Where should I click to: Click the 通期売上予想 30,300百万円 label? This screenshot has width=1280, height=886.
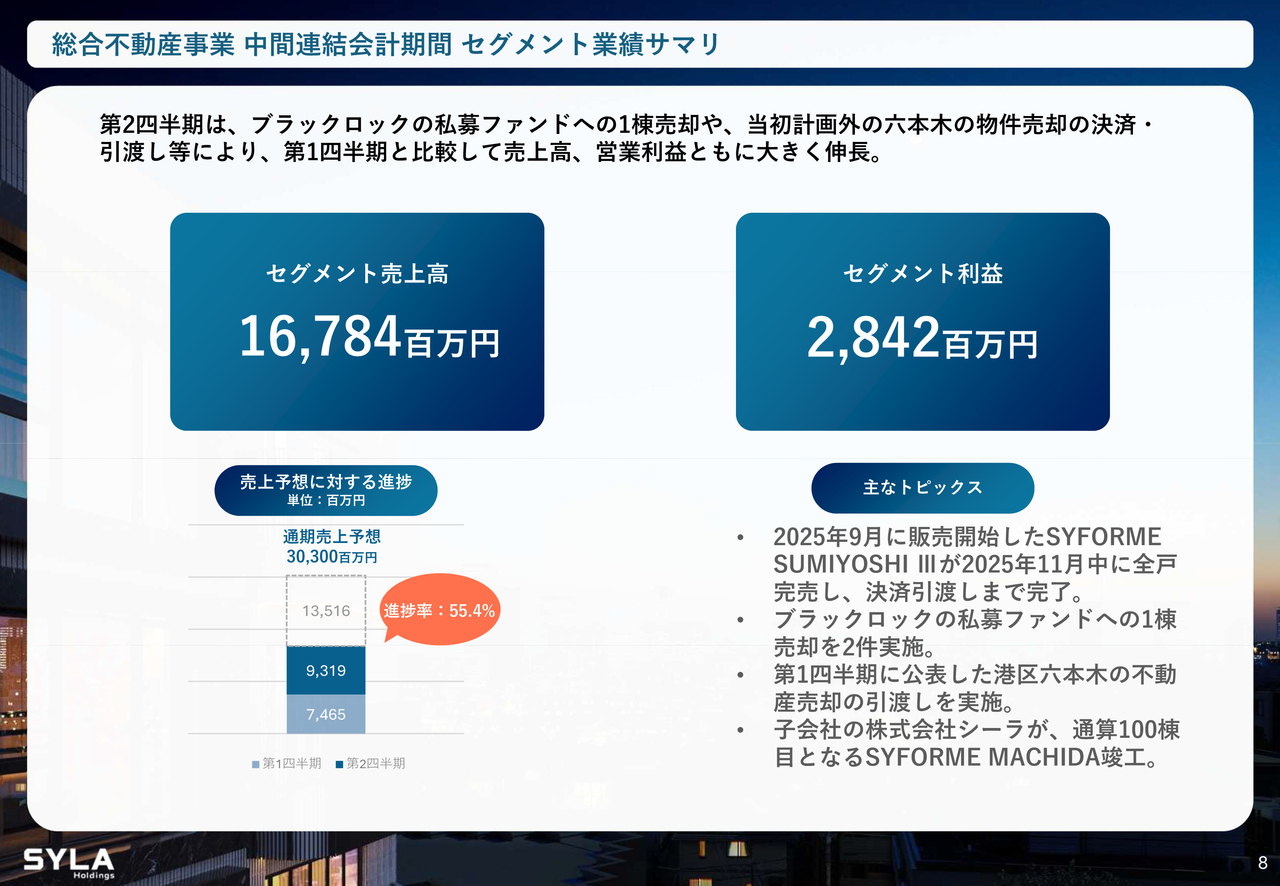click(331, 547)
